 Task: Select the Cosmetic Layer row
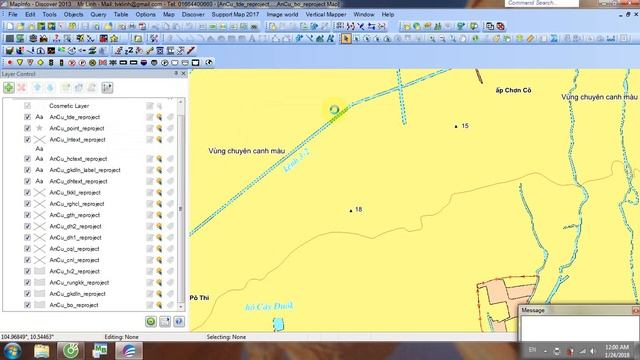point(69,106)
